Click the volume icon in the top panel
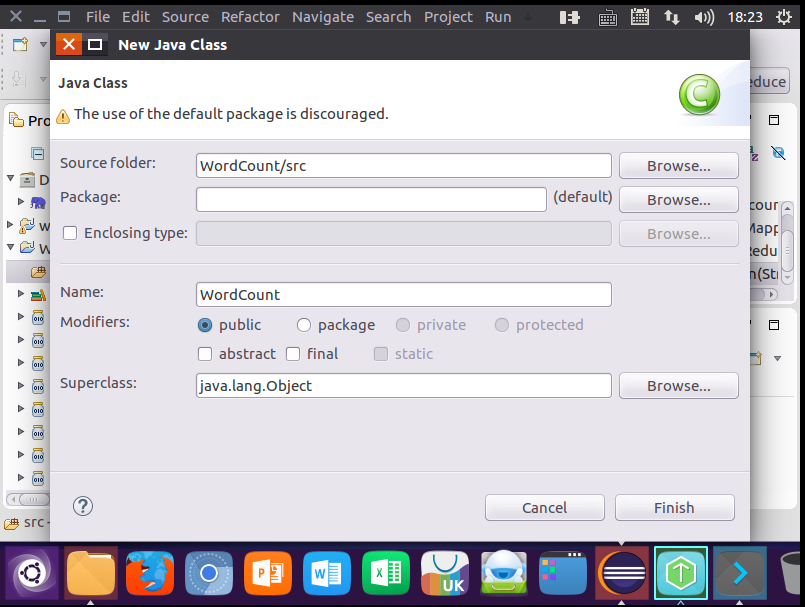 pyautogui.click(x=703, y=16)
